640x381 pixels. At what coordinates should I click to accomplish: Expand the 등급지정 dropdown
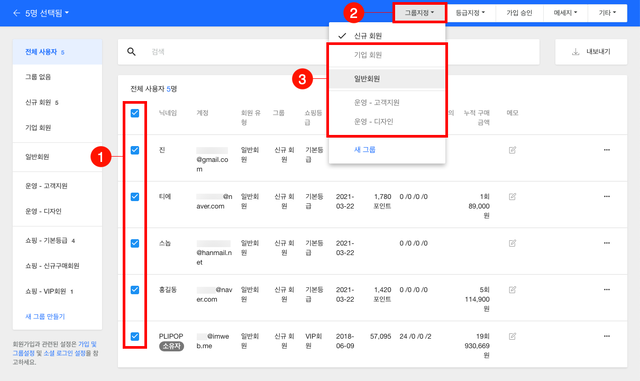[470, 13]
